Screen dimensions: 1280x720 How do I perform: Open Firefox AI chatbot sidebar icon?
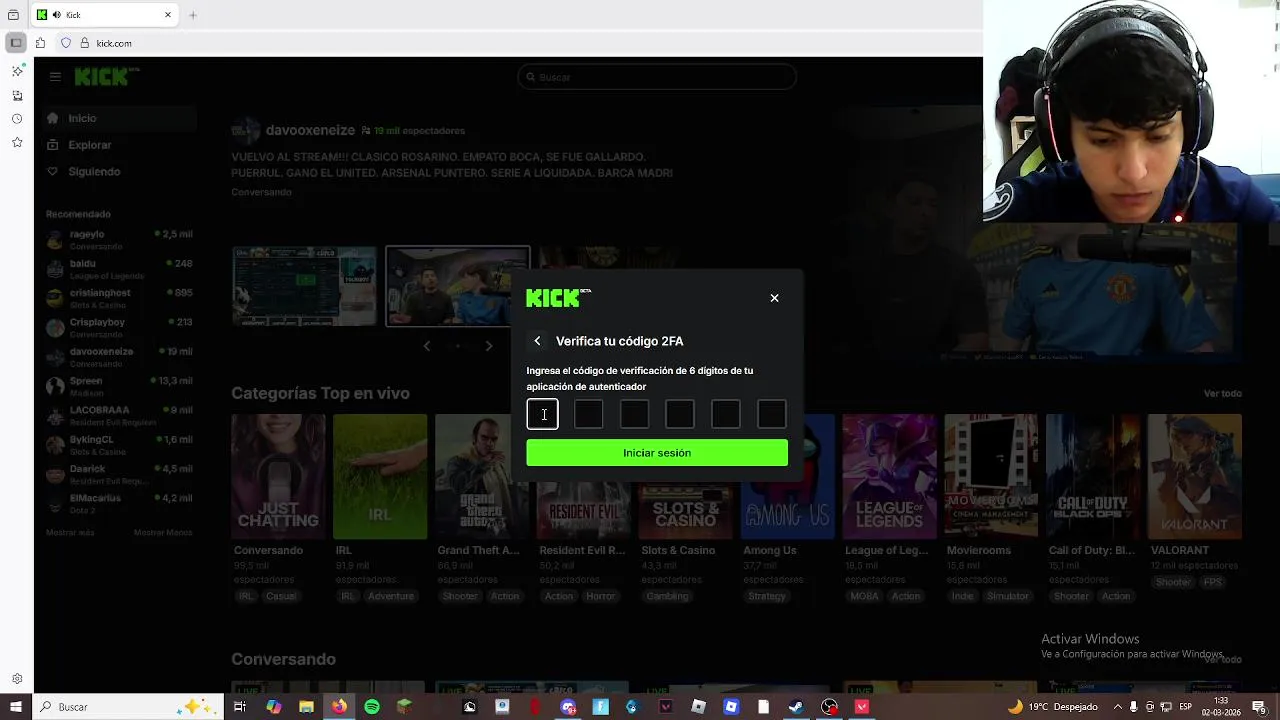[17, 71]
